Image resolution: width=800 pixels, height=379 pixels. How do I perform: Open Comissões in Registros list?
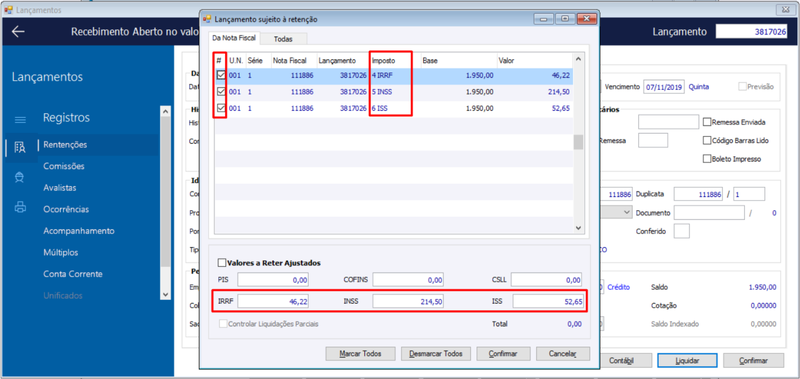64,166
